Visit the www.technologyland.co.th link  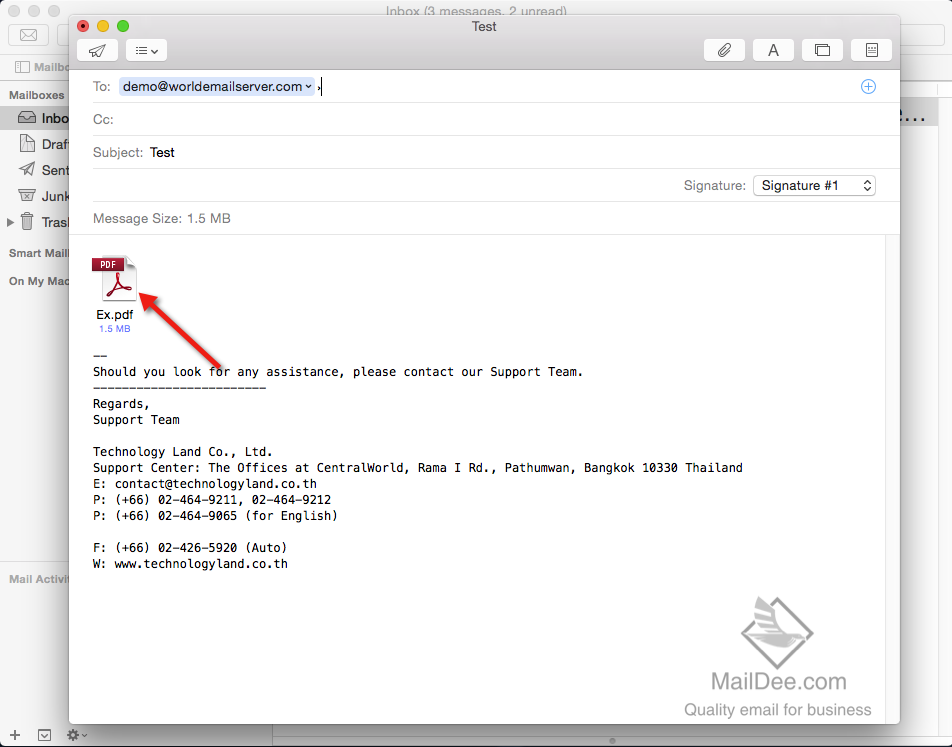pos(201,563)
